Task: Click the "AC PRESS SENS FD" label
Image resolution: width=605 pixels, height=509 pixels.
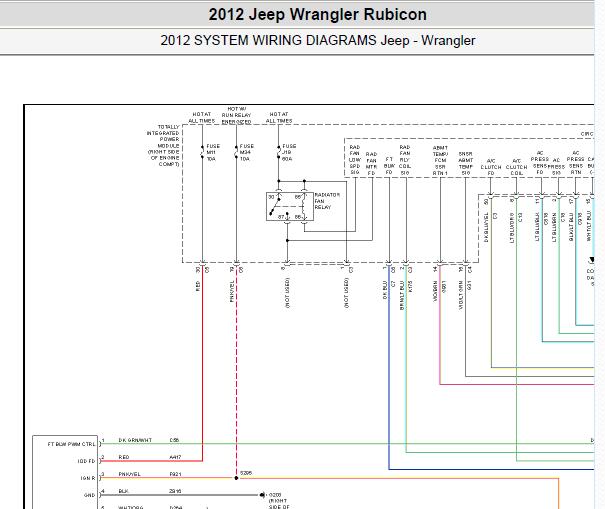Action: [540, 162]
